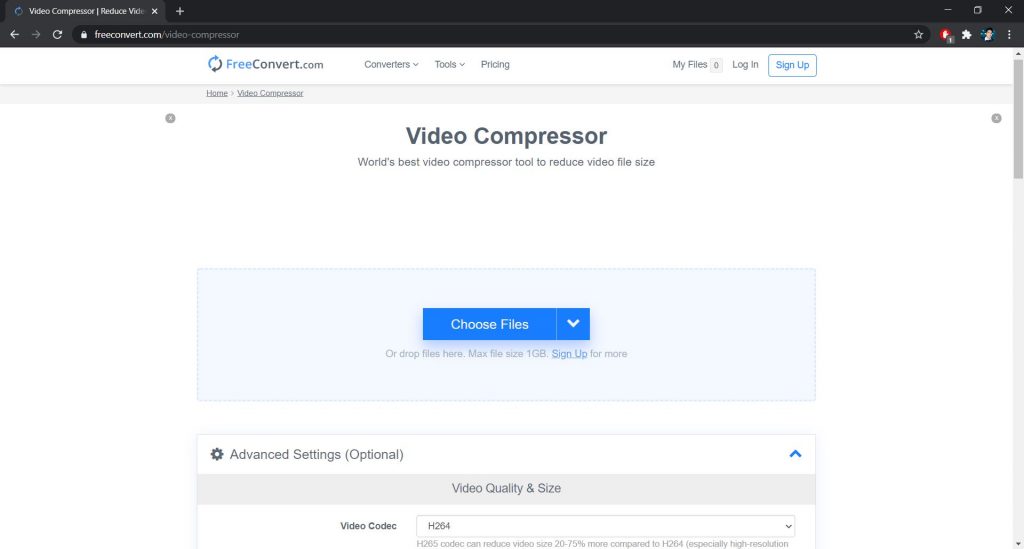The height and width of the screenshot is (549, 1024).
Task: Bookmark this page with star icon
Action: click(918, 34)
